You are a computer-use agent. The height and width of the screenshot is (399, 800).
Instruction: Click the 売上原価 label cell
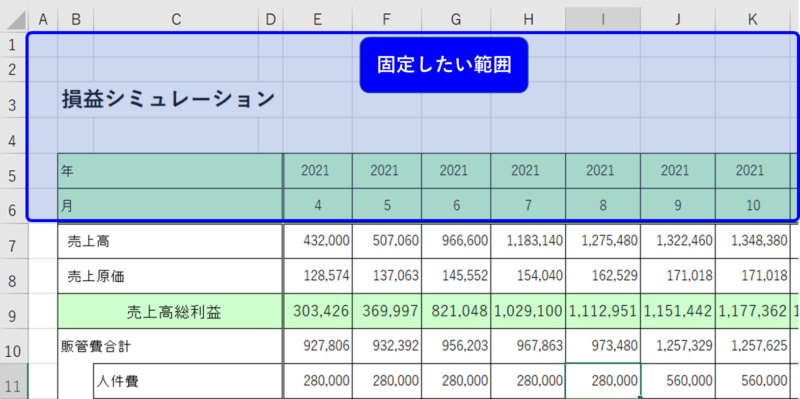170,276
